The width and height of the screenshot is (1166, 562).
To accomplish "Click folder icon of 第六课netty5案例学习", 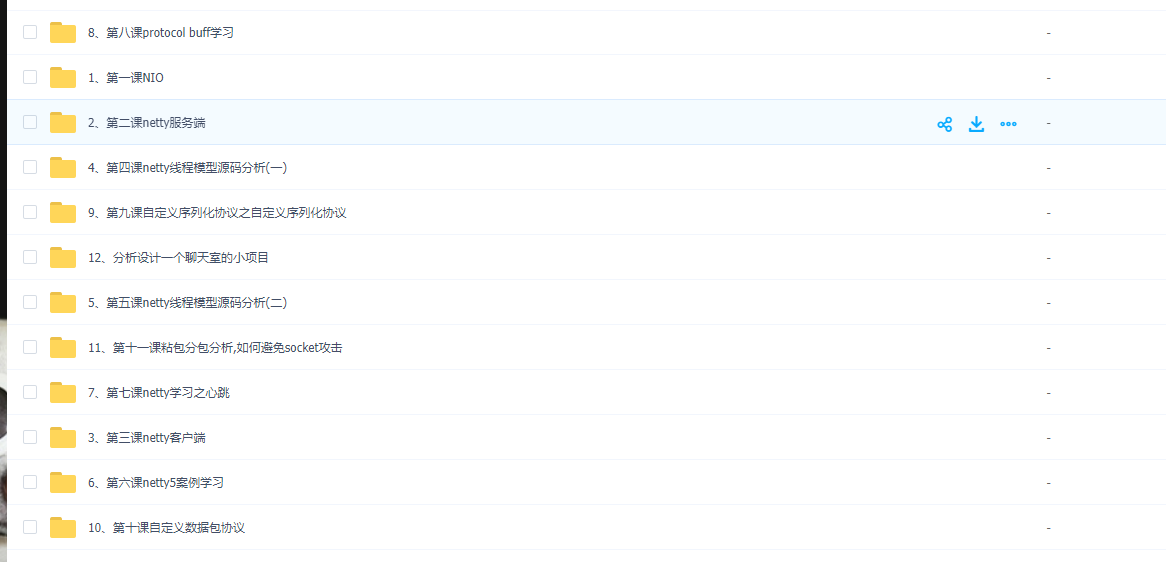I will 63,482.
